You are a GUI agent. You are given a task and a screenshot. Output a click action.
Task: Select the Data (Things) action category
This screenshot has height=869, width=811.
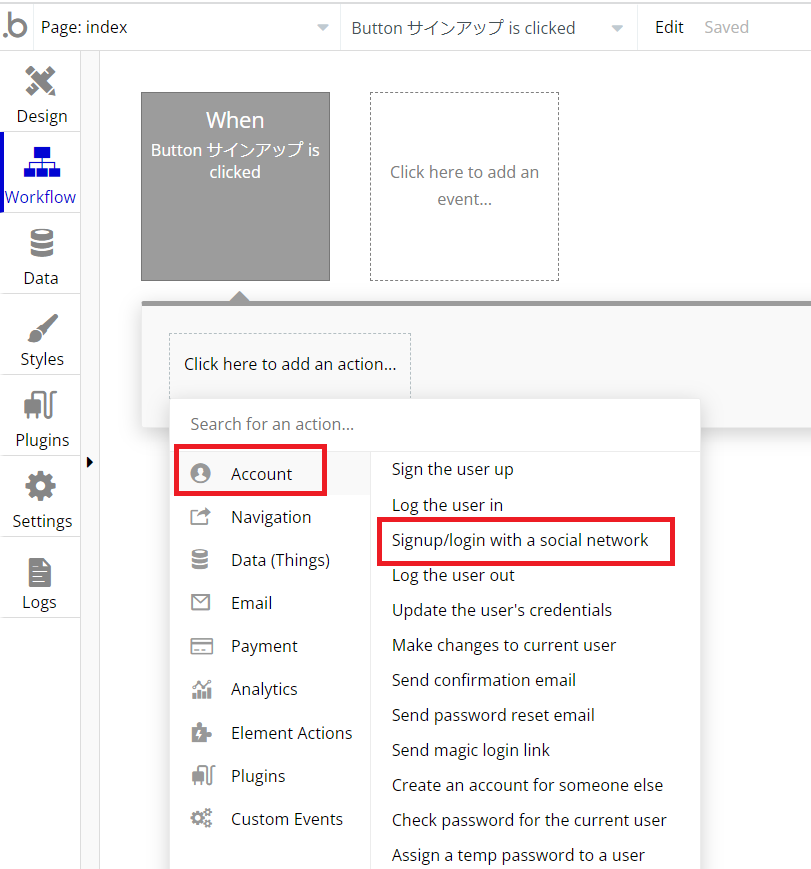[271, 560]
